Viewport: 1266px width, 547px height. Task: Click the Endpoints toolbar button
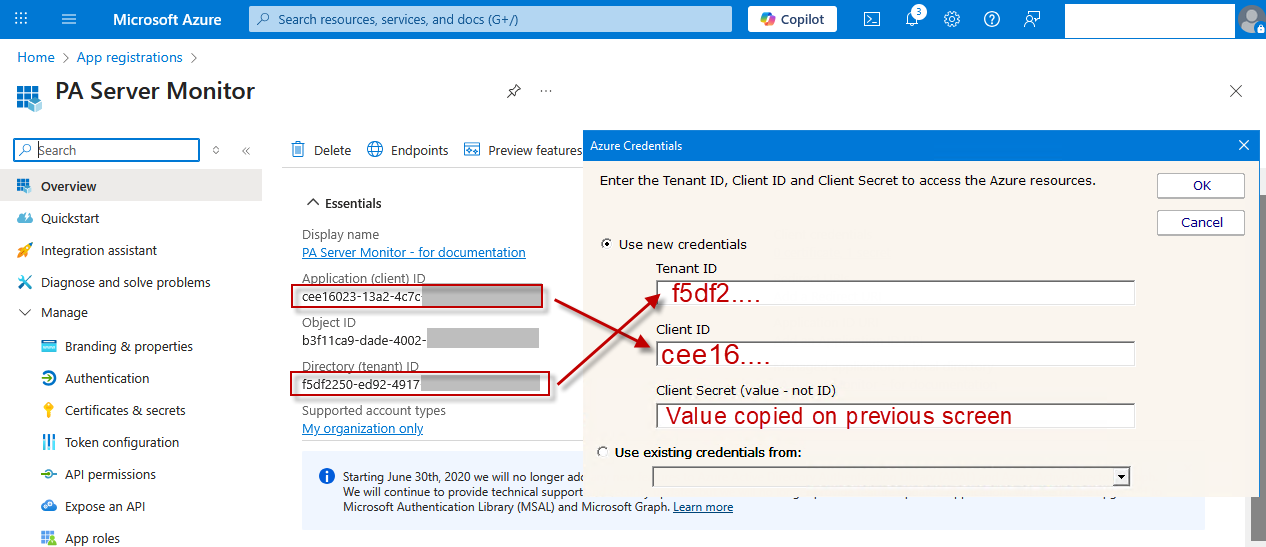click(x=408, y=150)
